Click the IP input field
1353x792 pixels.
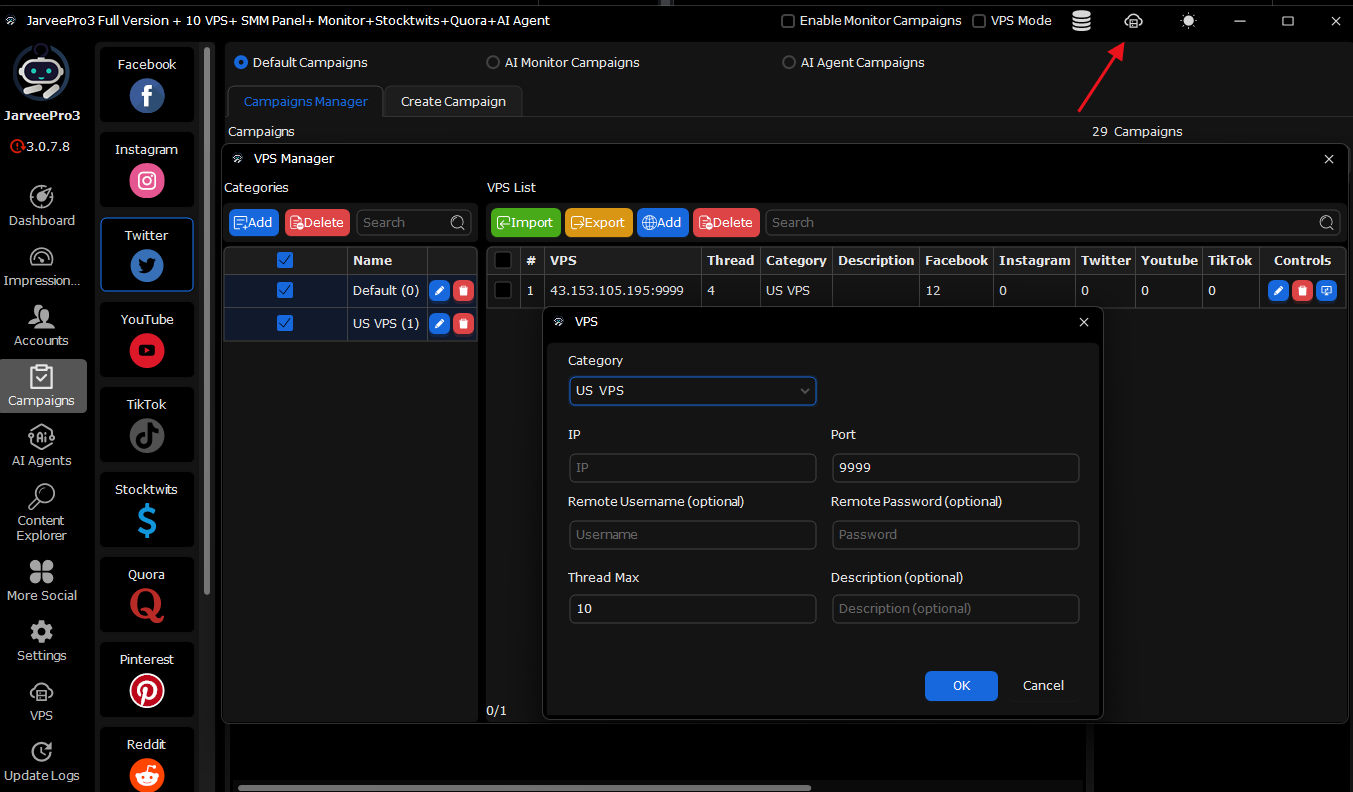point(693,468)
